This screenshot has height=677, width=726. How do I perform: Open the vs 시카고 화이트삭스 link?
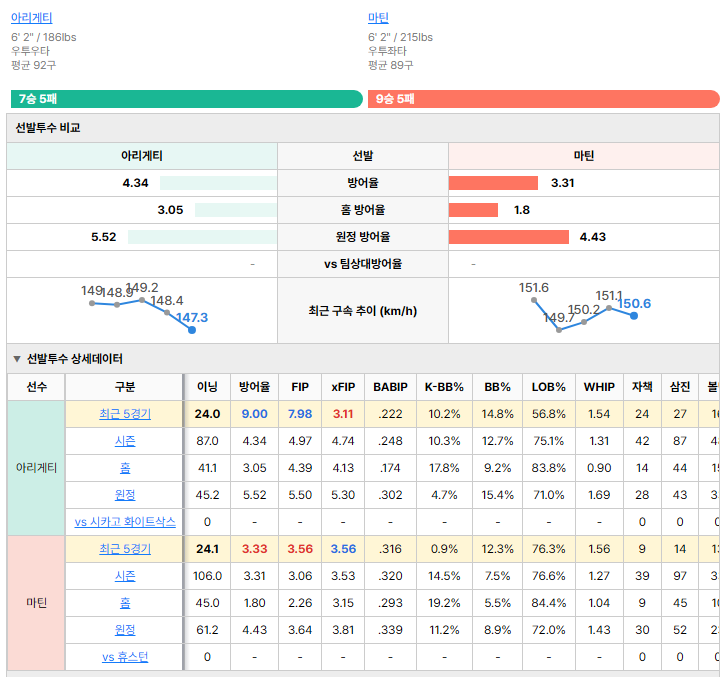(x=125, y=522)
